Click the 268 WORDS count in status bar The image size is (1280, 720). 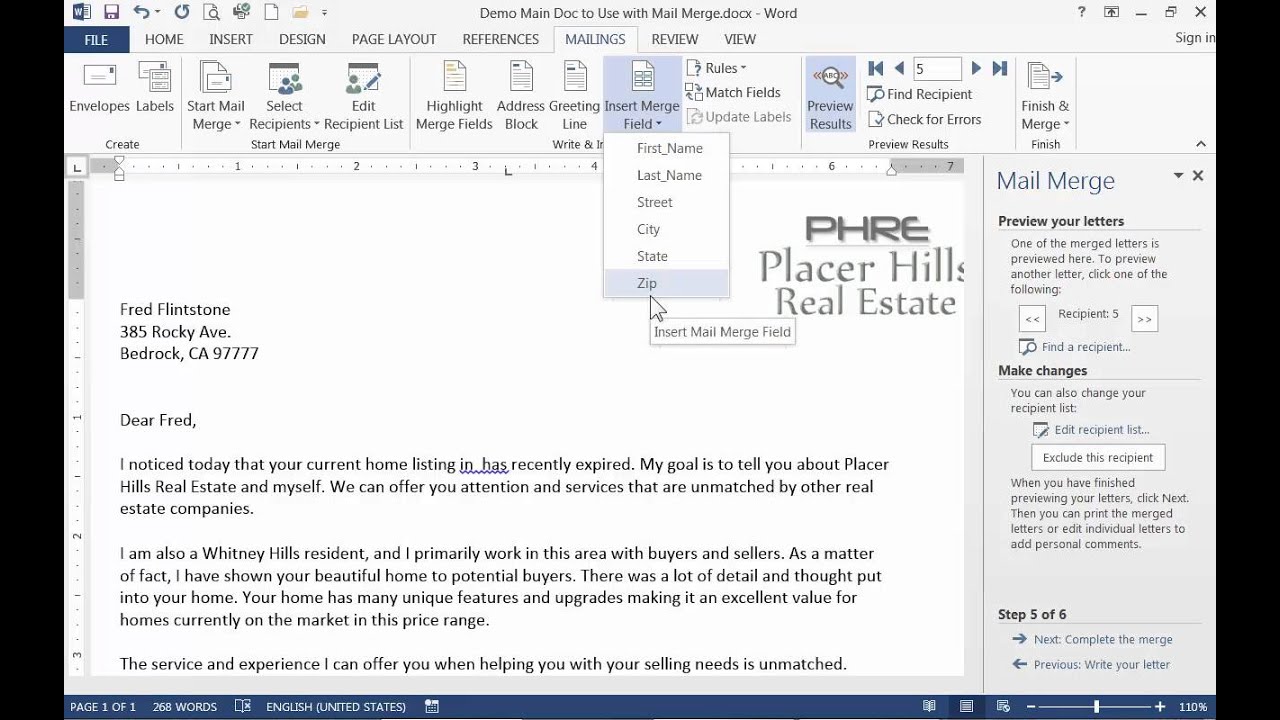click(x=184, y=707)
